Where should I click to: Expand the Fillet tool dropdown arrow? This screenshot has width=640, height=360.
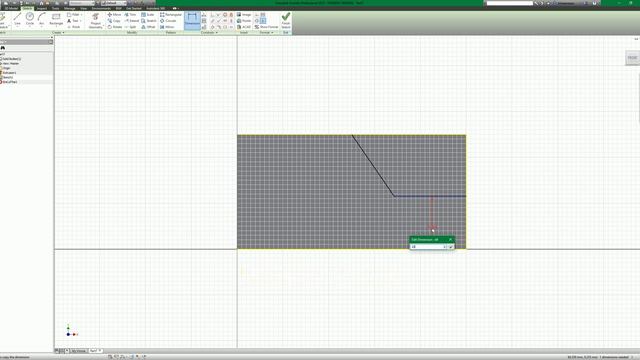point(82,15)
